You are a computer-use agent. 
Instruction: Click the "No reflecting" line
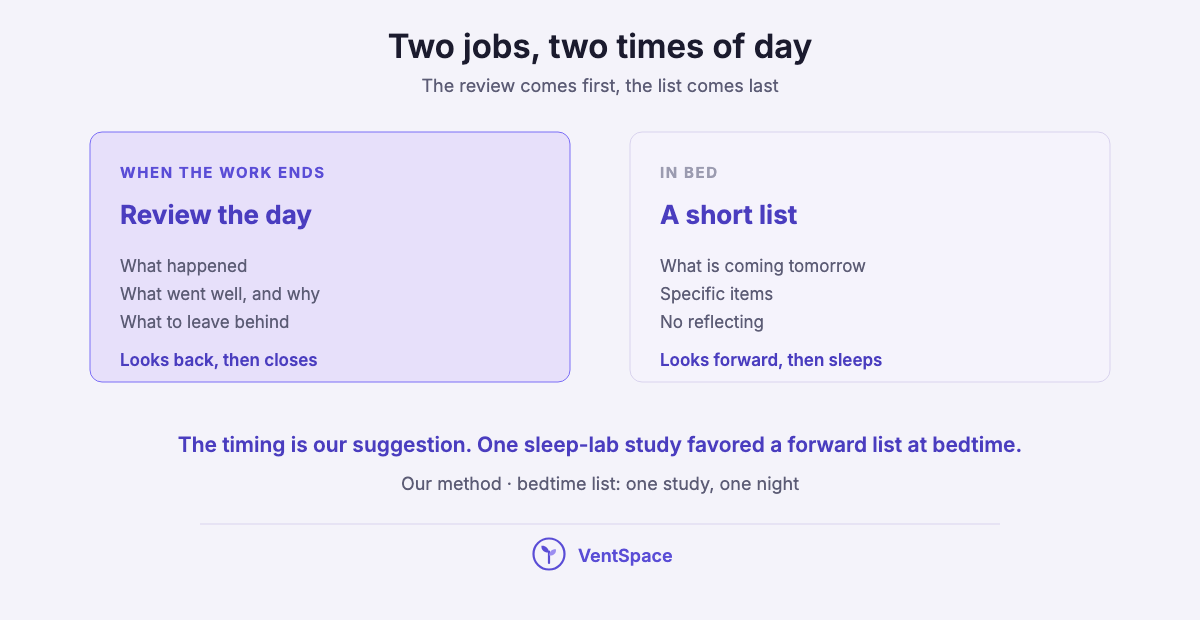712,322
